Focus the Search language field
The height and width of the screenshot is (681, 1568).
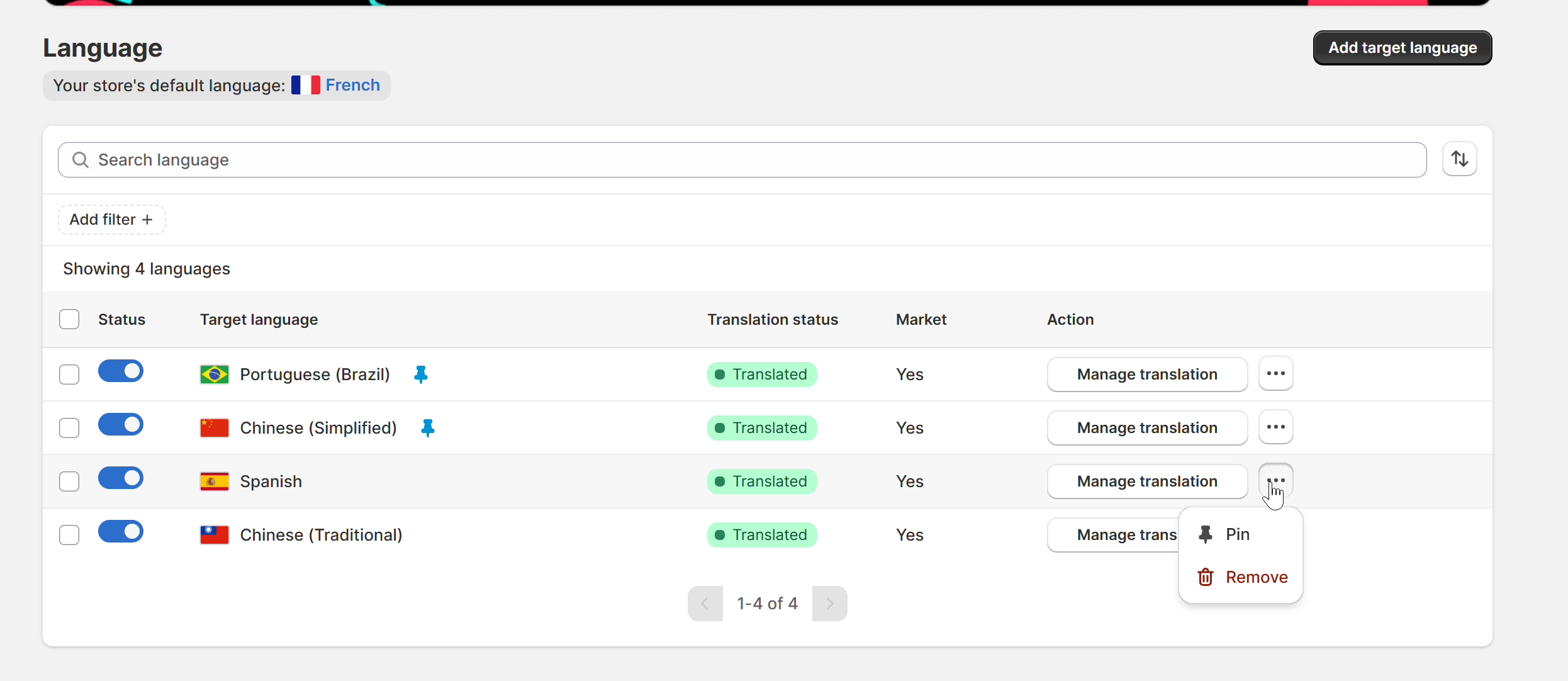click(742, 160)
